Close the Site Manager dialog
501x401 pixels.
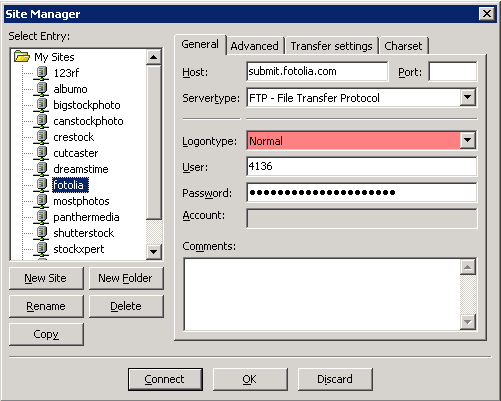pyautogui.click(x=487, y=14)
